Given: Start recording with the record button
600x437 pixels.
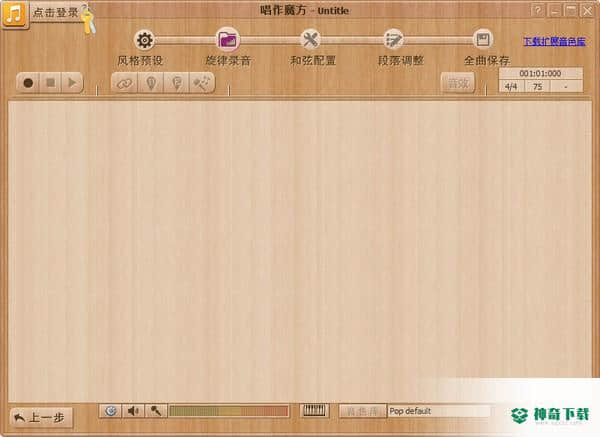Looking at the screenshot, I should click(x=28, y=83).
